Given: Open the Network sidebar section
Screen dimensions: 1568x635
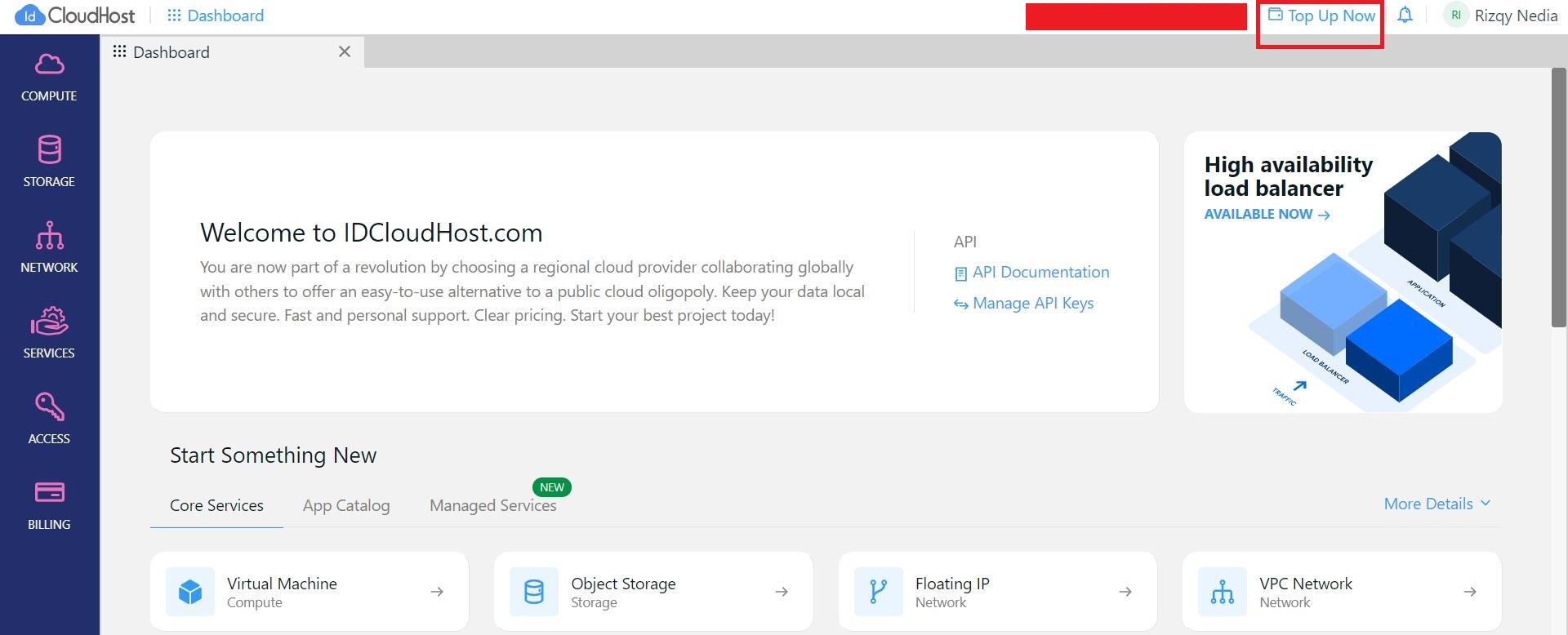Looking at the screenshot, I should [x=49, y=247].
